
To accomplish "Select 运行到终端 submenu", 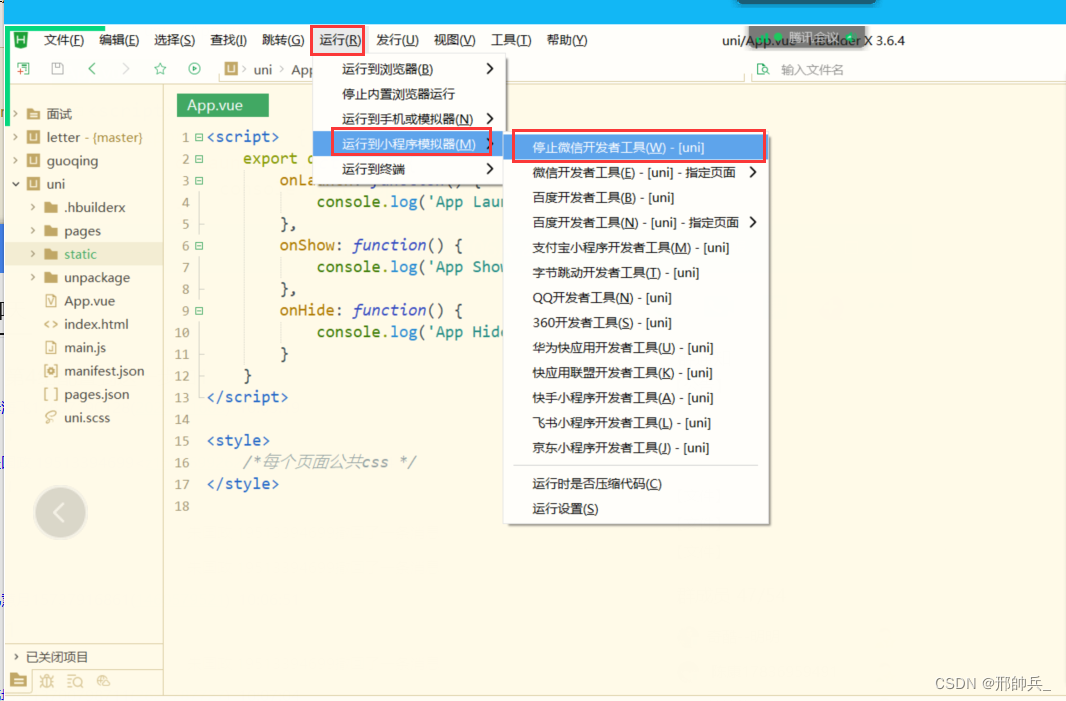I will pos(408,169).
